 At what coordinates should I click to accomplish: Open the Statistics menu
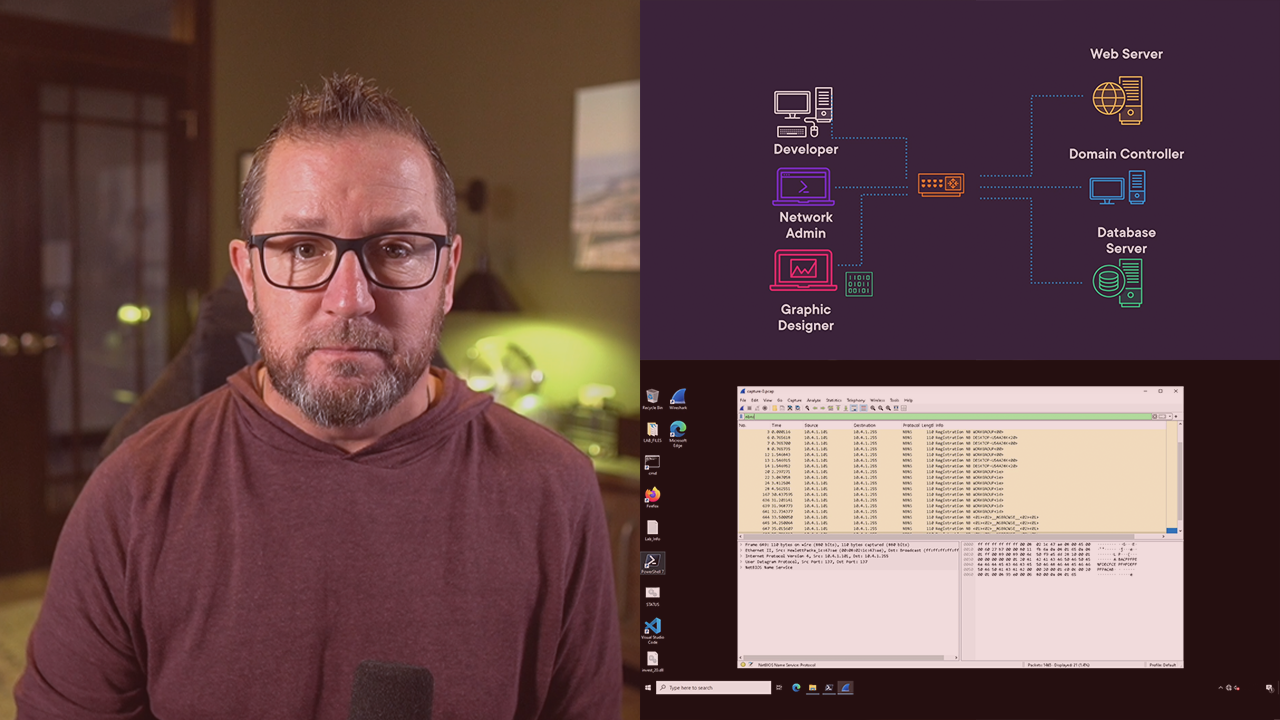pyautogui.click(x=833, y=400)
